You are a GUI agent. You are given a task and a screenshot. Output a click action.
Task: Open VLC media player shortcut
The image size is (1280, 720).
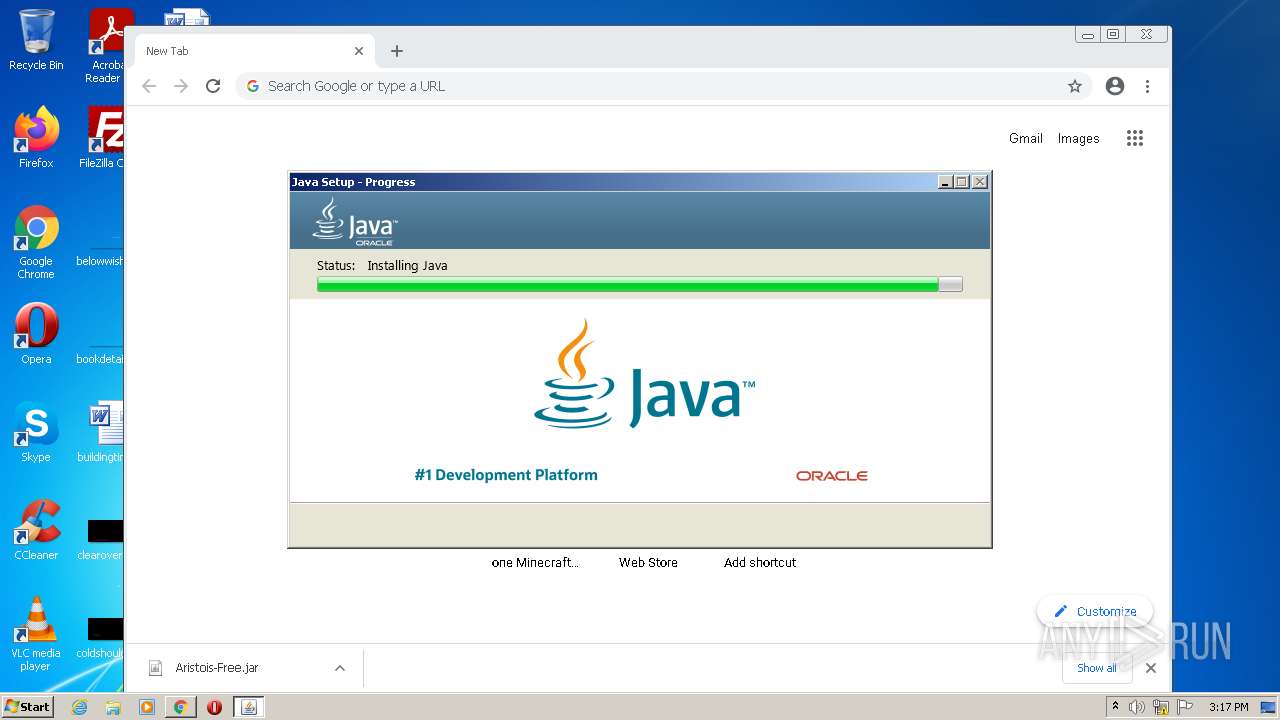[36, 634]
